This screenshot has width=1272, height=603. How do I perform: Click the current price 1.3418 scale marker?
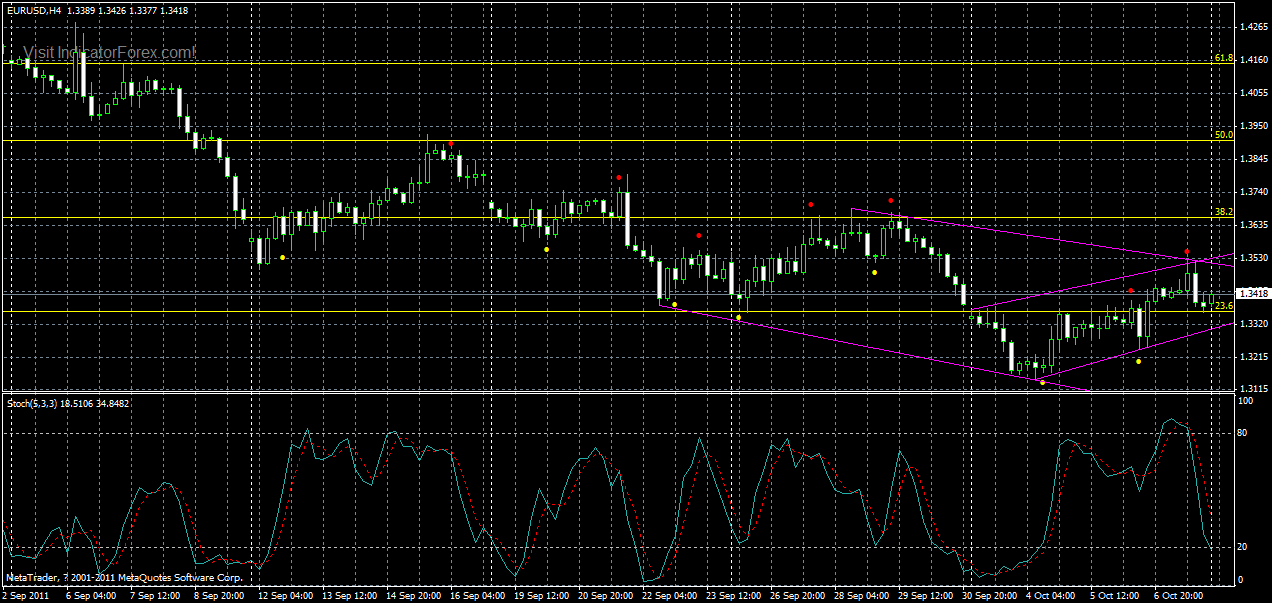tap(1254, 293)
